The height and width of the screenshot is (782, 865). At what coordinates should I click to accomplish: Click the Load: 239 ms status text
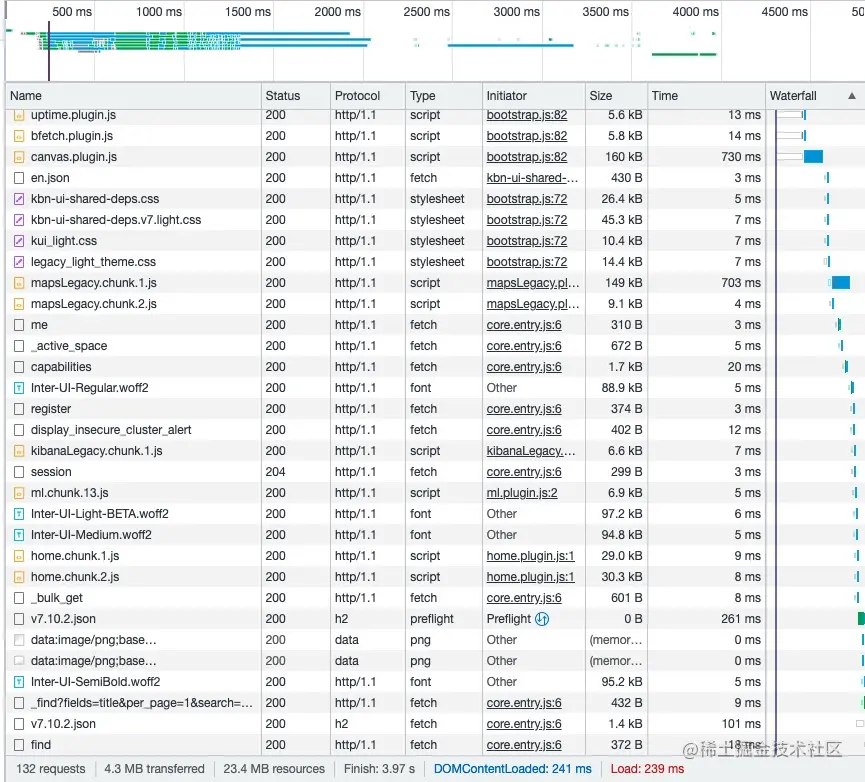(x=647, y=769)
